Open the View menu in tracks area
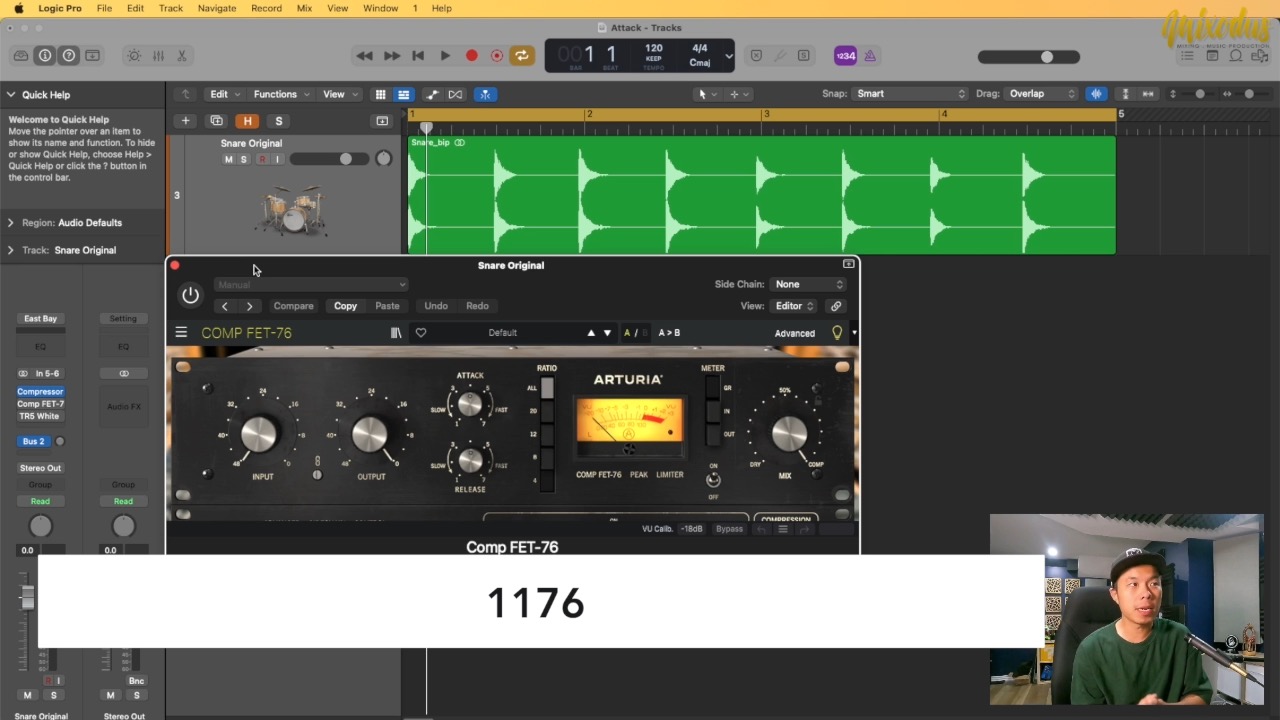 (340, 94)
